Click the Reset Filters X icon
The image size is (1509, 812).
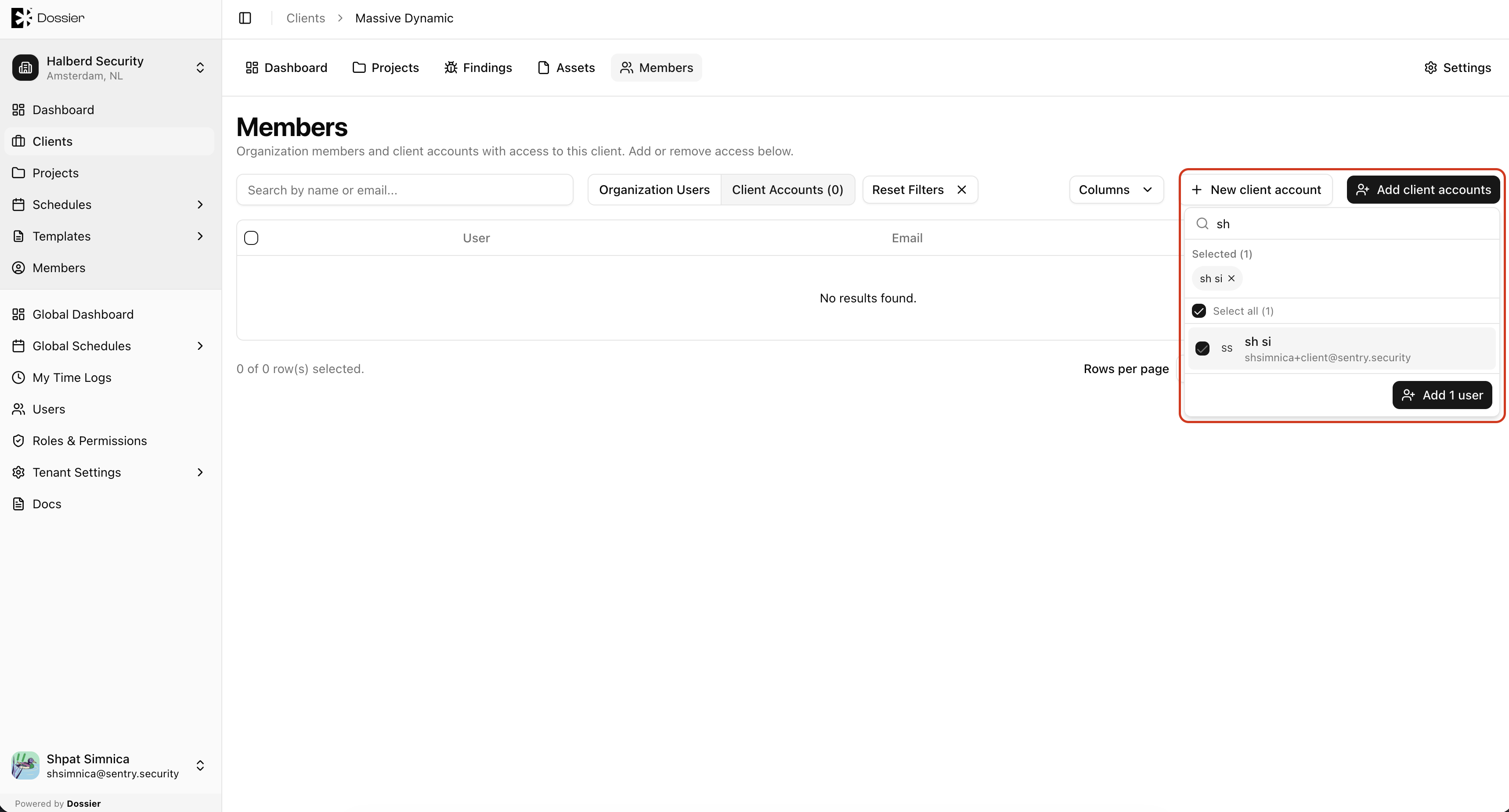coord(961,190)
